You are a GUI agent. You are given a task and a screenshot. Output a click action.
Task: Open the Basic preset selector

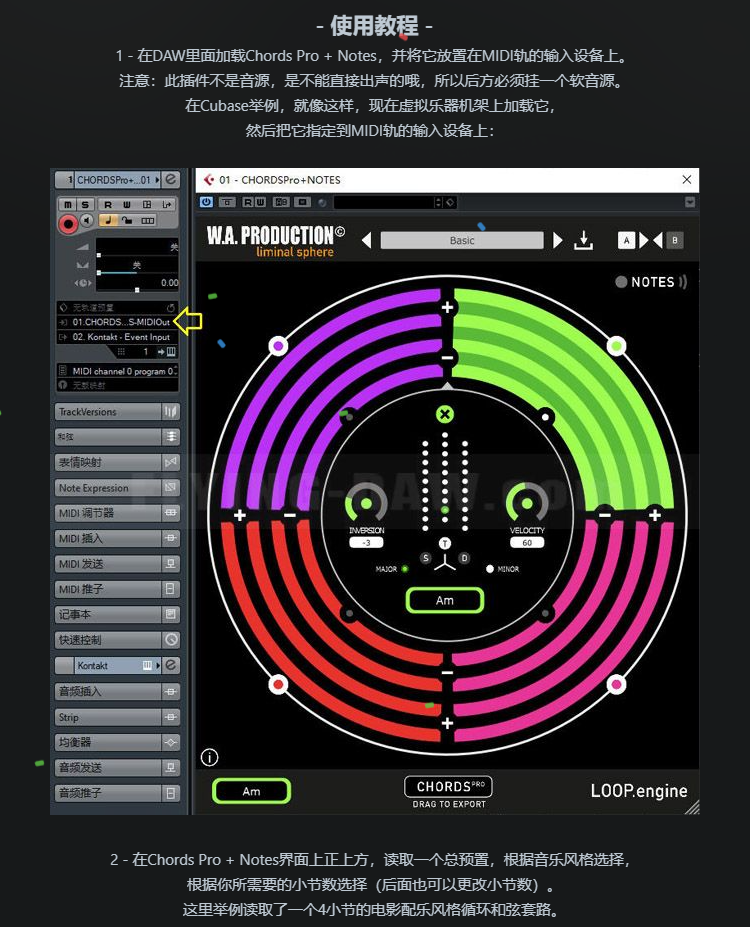[x=462, y=241]
